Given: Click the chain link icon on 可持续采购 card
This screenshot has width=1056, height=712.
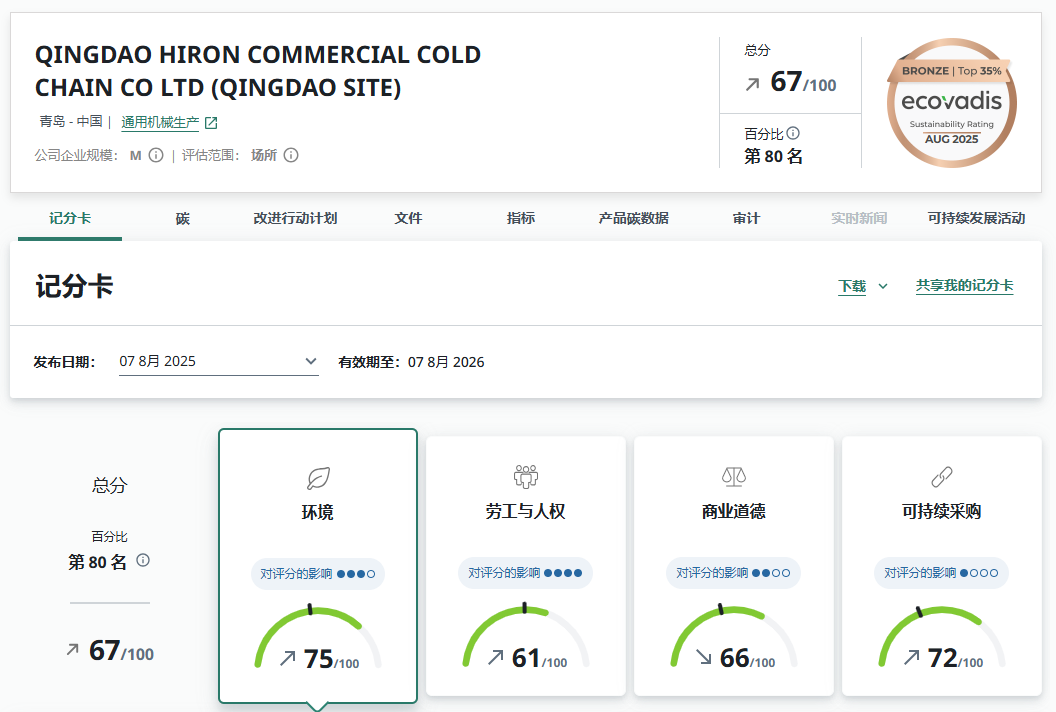Looking at the screenshot, I should click(x=942, y=476).
